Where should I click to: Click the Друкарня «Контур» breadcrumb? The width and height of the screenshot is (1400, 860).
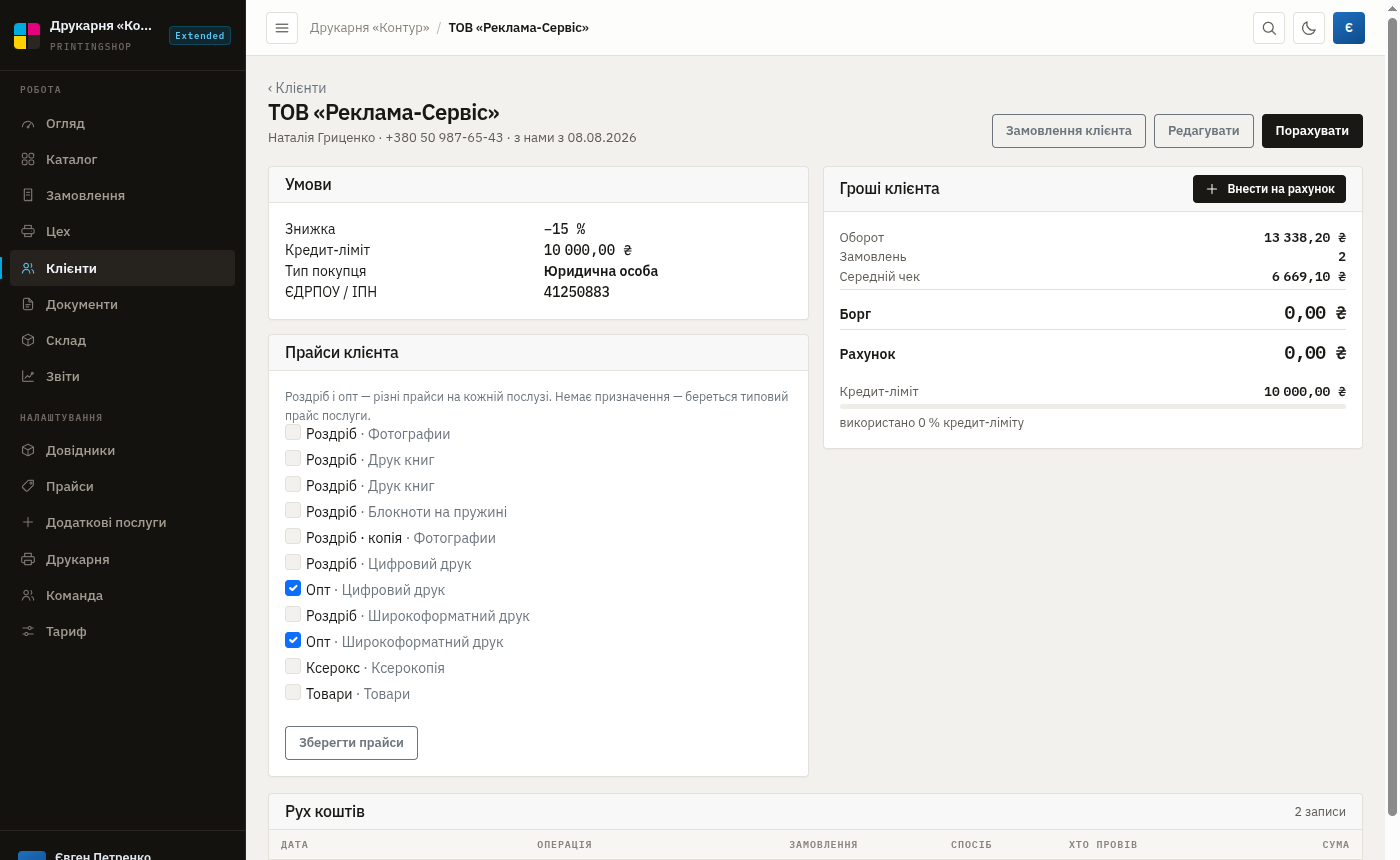tap(369, 28)
